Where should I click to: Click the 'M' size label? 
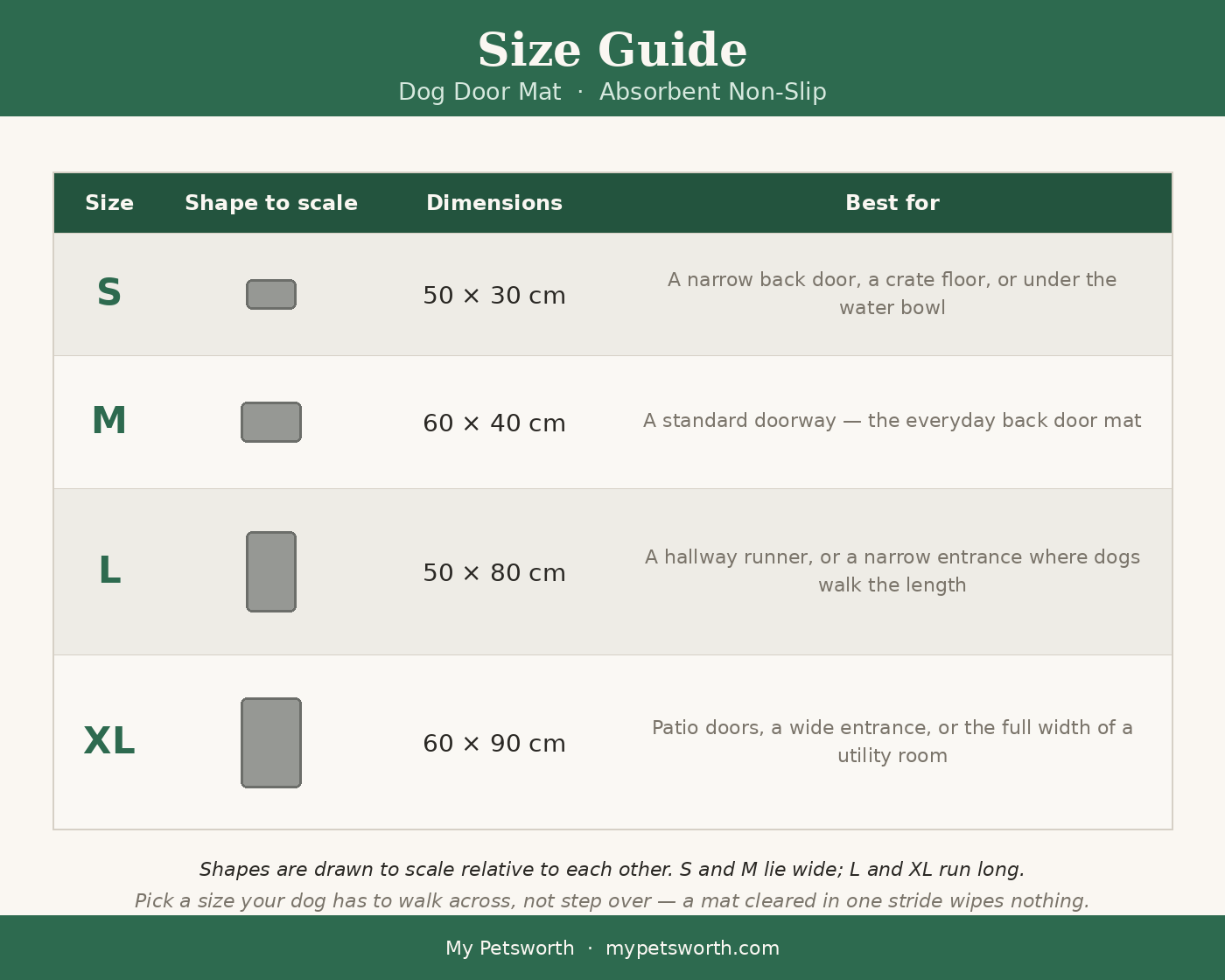pyautogui.click(x=109, y=422)
